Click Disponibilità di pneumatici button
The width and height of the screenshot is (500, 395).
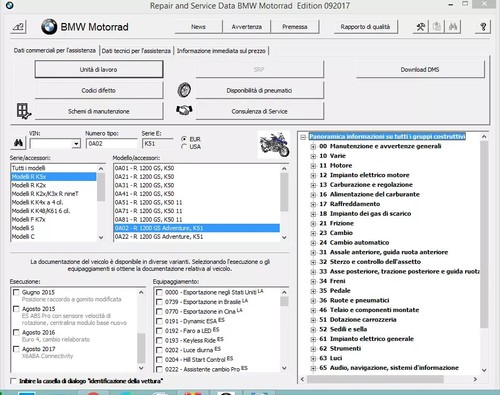259,90
